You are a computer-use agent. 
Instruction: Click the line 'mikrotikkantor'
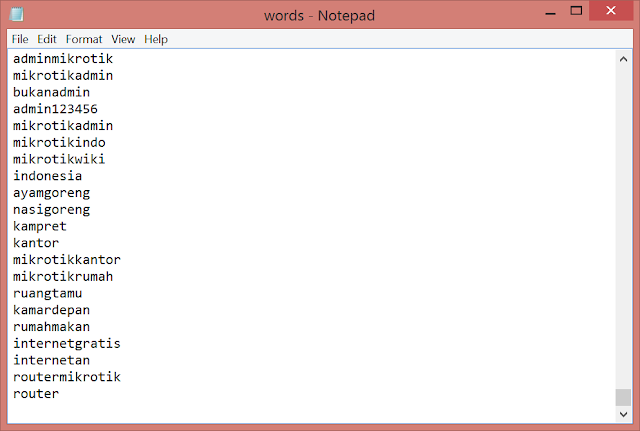tap(67, 260)
